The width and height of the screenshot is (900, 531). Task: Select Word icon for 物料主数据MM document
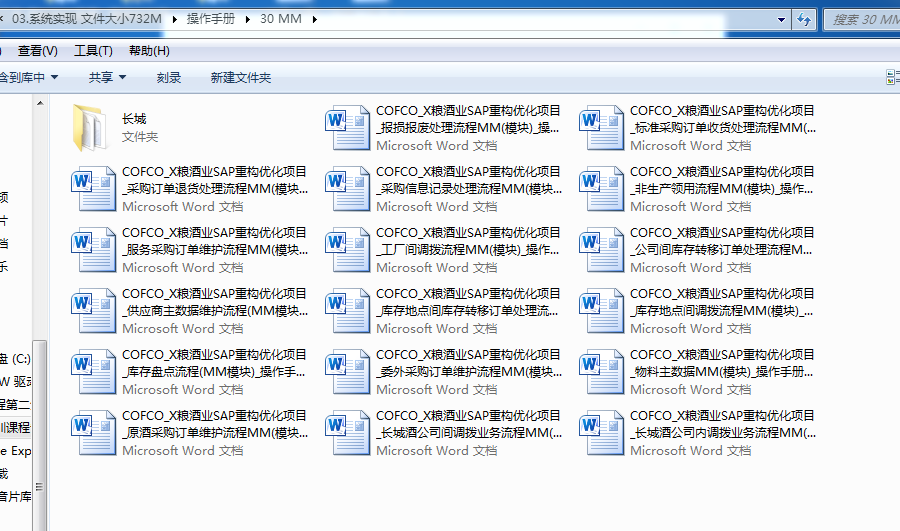[601, 371]
